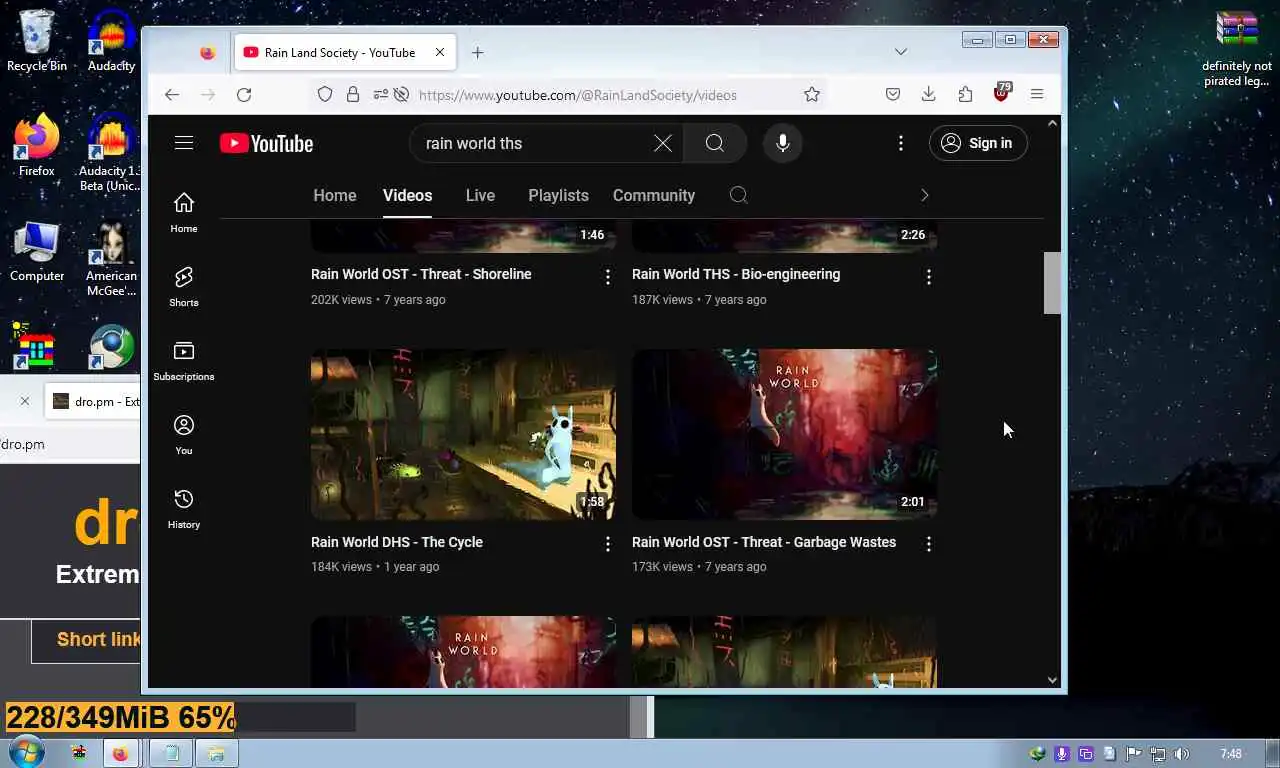Select the Videos tab
This screenshot has width=1280, height=768.
(407, 195)
